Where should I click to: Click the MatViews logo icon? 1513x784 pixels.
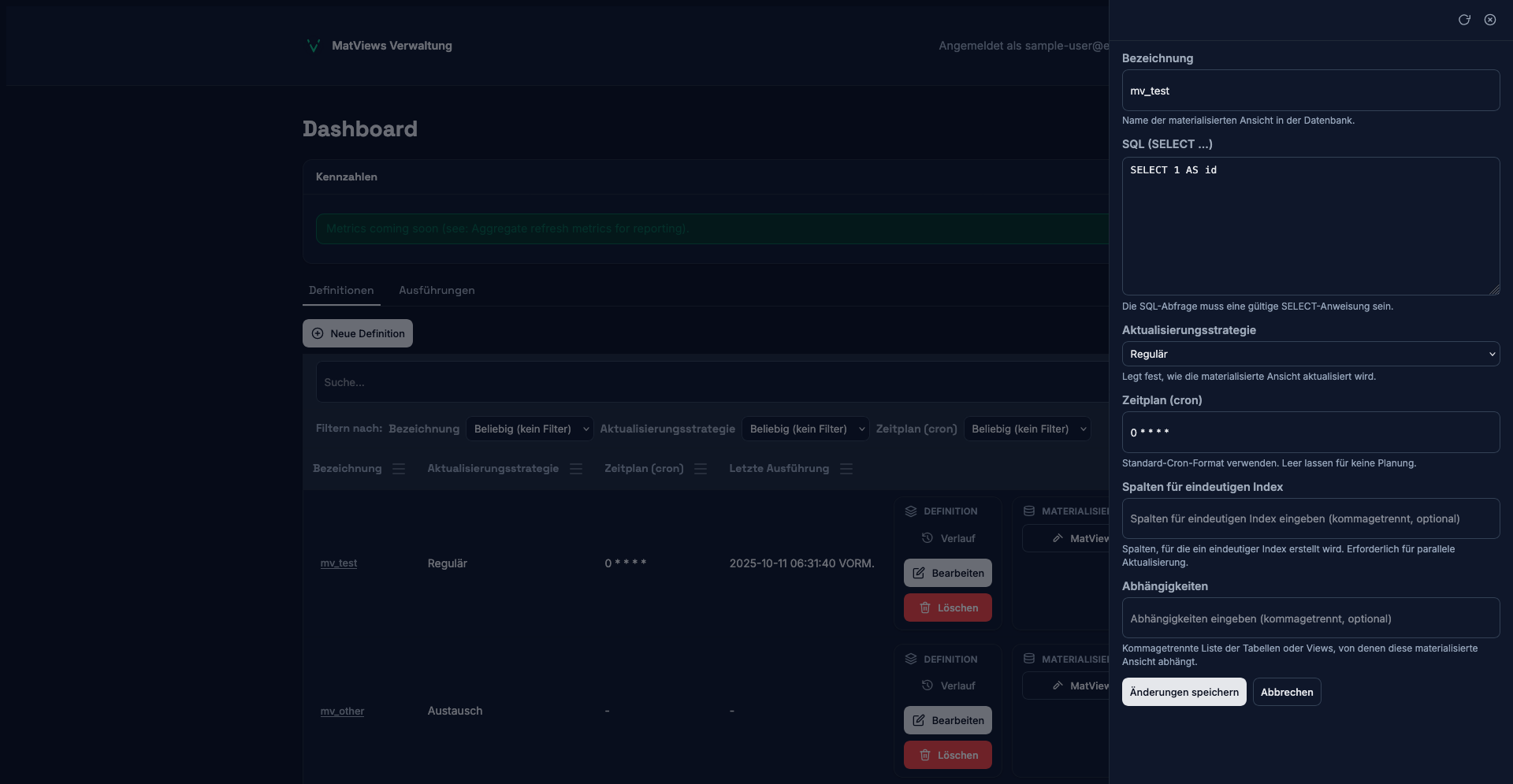(x=313, y=46)
